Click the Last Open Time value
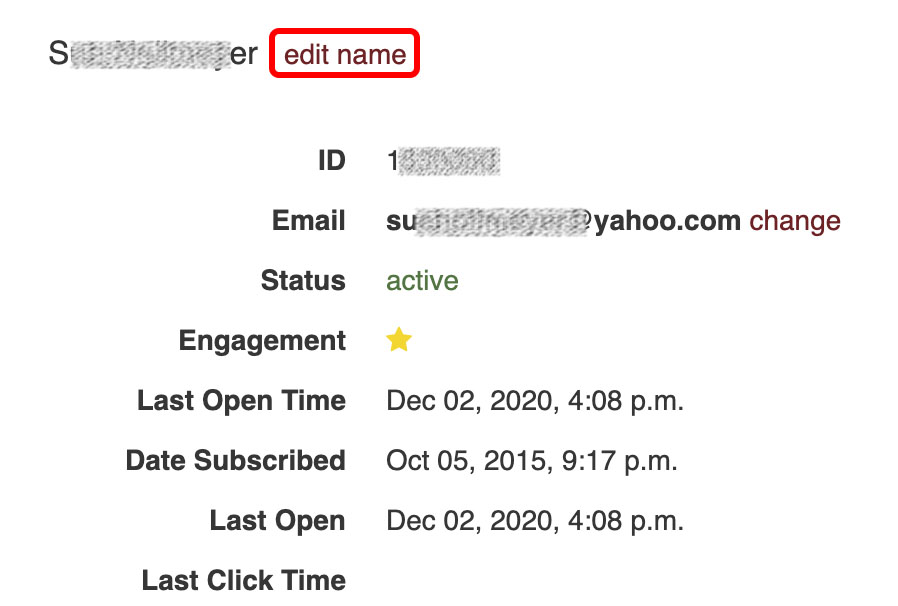Image resolution: width=898 pixels, height=606 pixels. point(536,400)
